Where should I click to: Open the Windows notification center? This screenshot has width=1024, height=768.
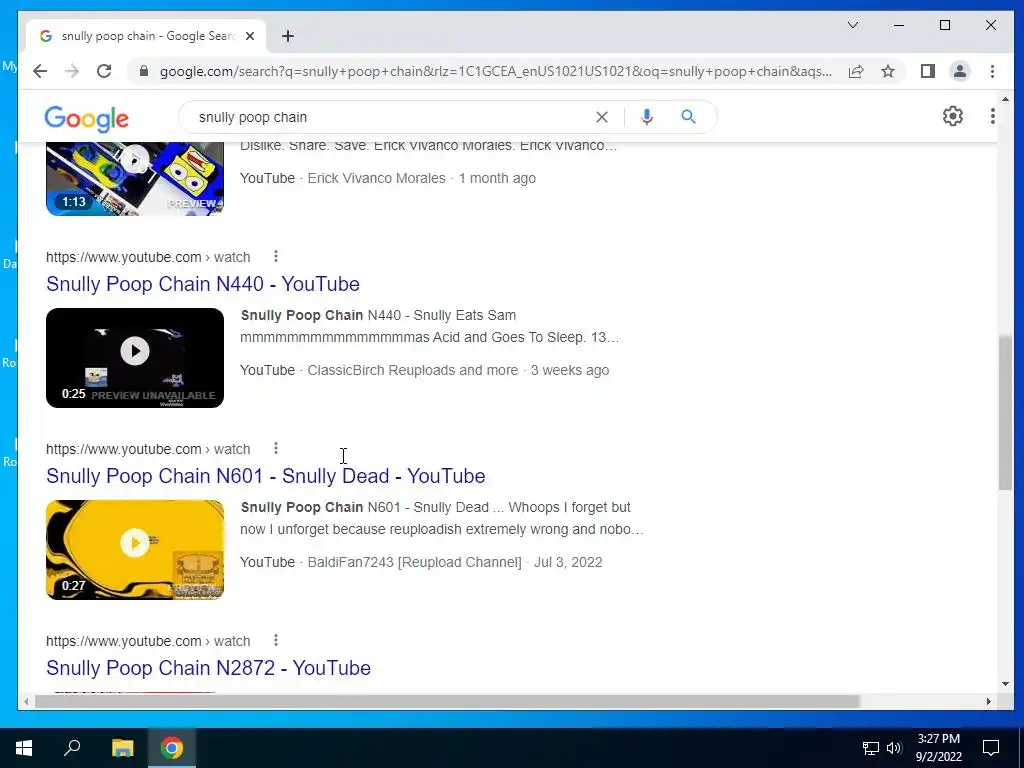[991, 748]
